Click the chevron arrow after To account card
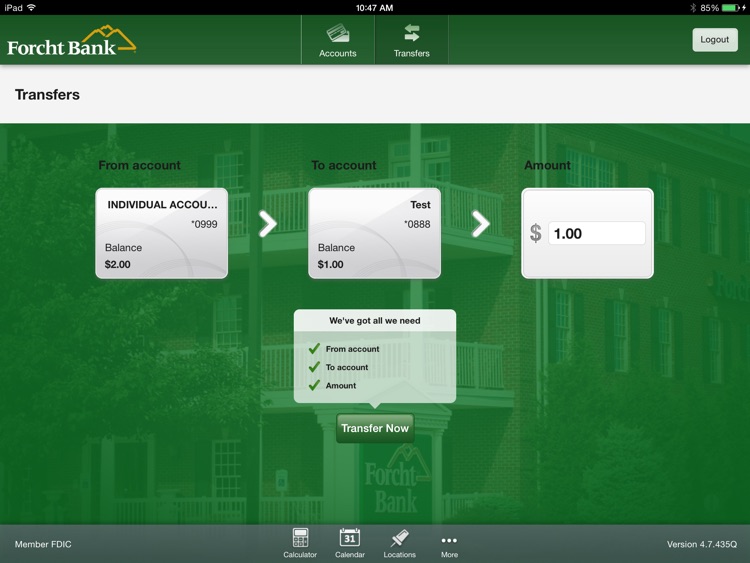The image size is (750, 563). (481, 223)
